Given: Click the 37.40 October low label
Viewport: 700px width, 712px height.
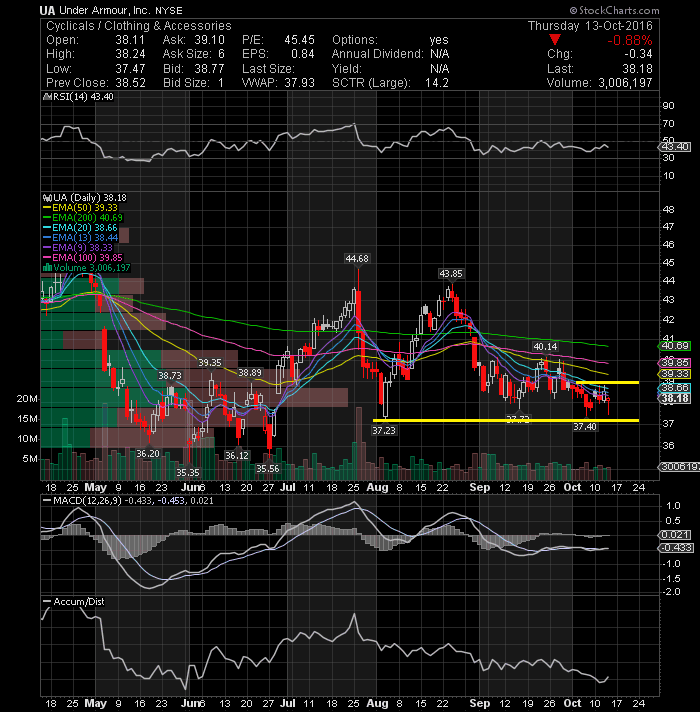Looking at the screenshot, I should 585,426.
